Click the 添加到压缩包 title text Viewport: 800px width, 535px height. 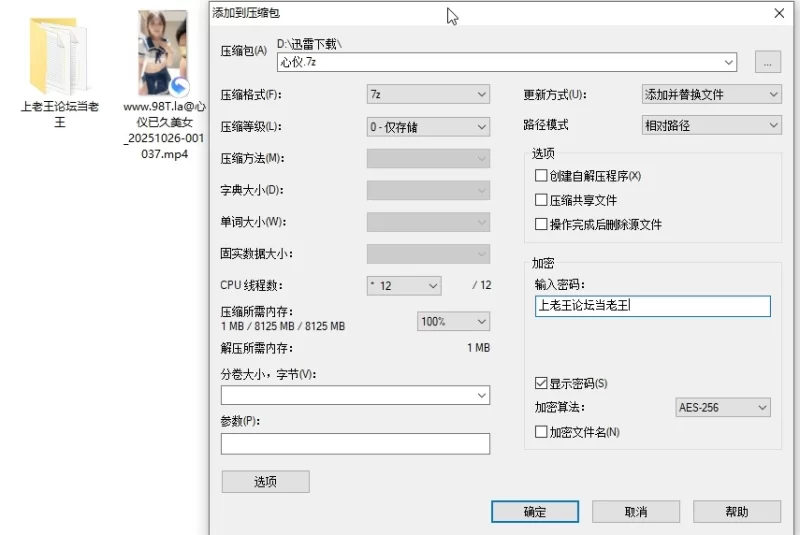pyautogui.click(x=246, y=13)
